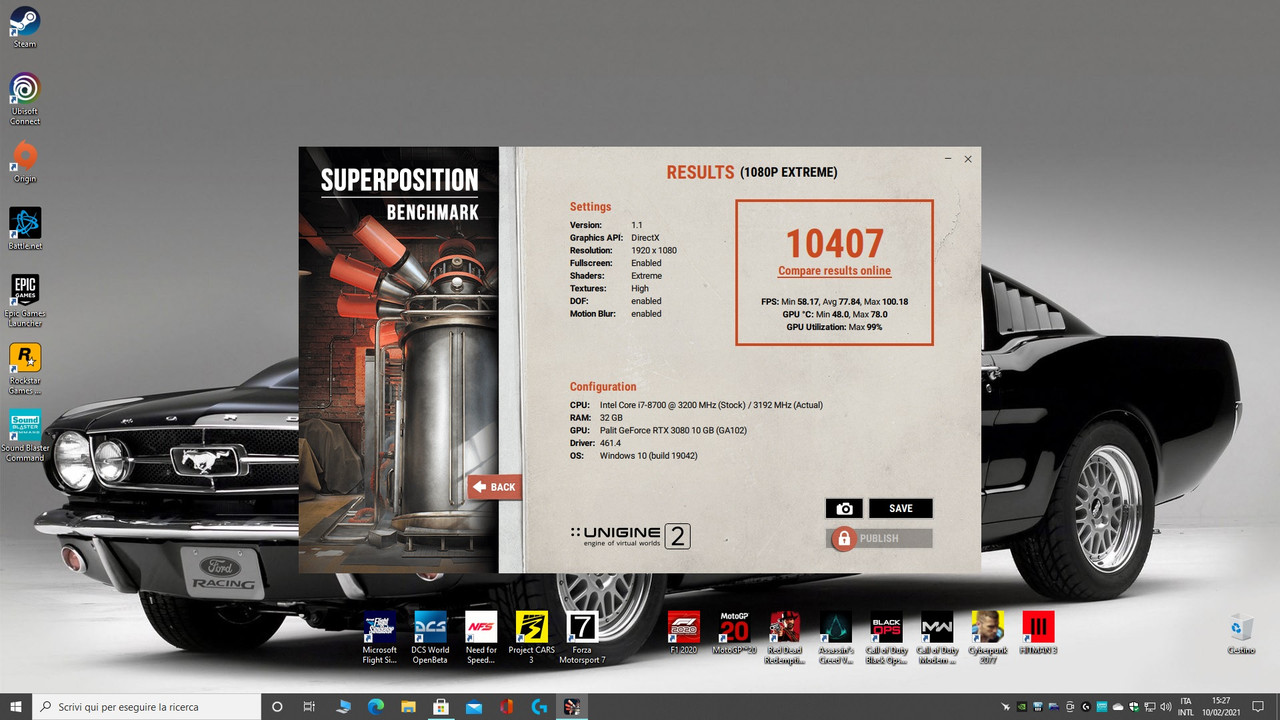The image size is (1280, 720).
Task: Open Microsoft Store from the taskbar
Action: pos(440,706)
